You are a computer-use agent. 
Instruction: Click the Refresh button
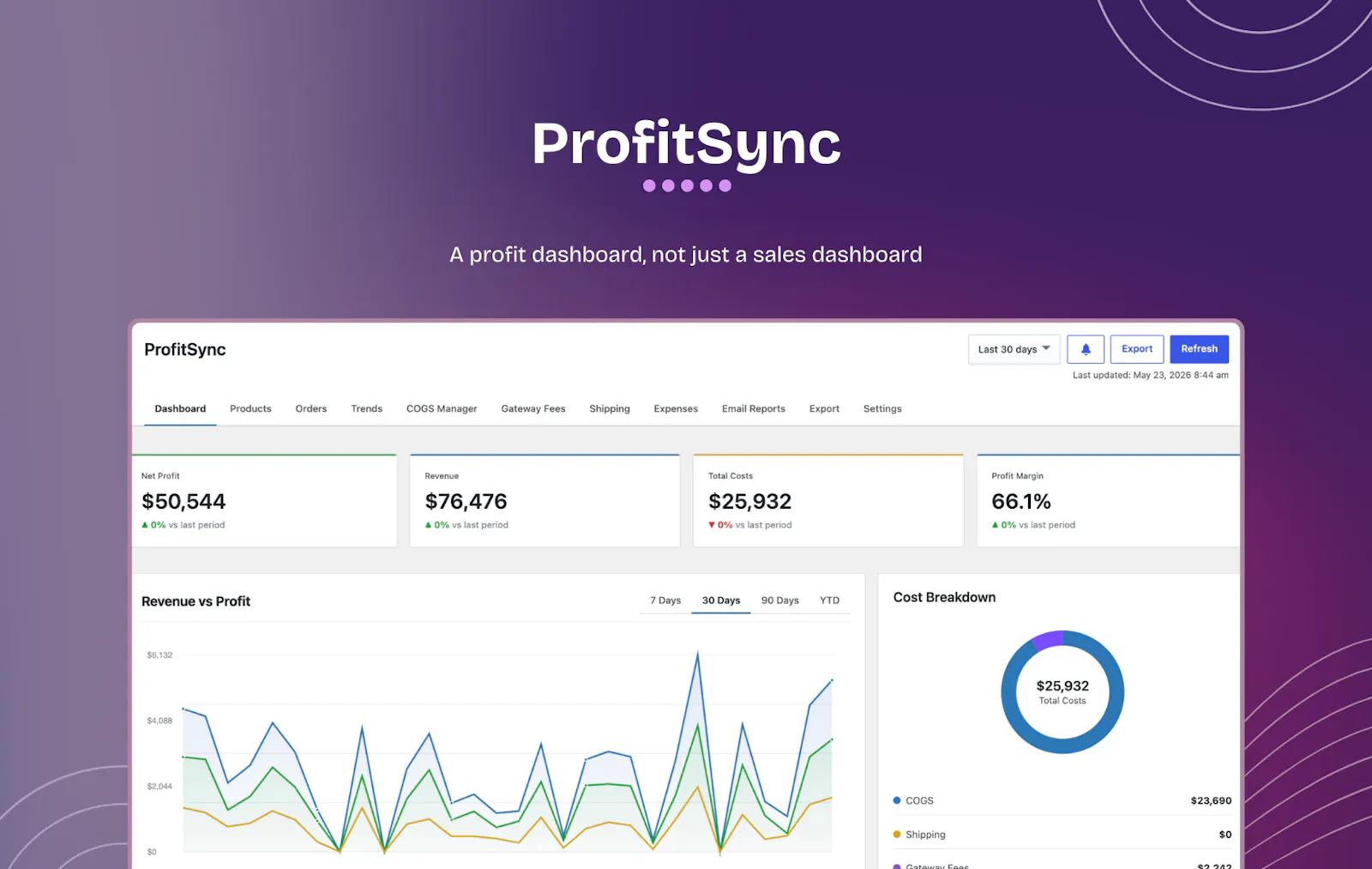coord(1199,349)
